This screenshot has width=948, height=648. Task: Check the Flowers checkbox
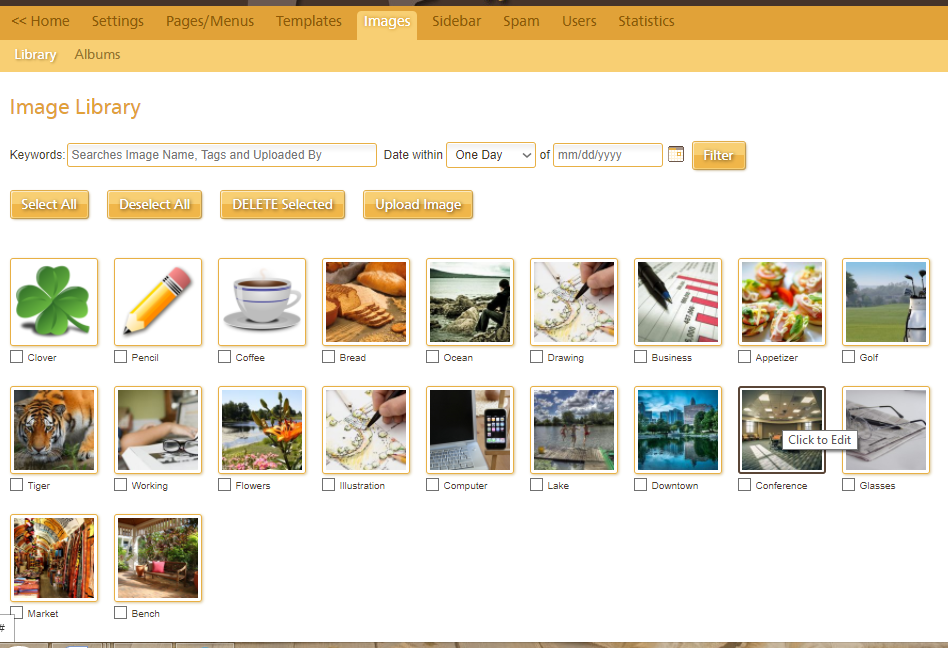(x=224, y=485)
